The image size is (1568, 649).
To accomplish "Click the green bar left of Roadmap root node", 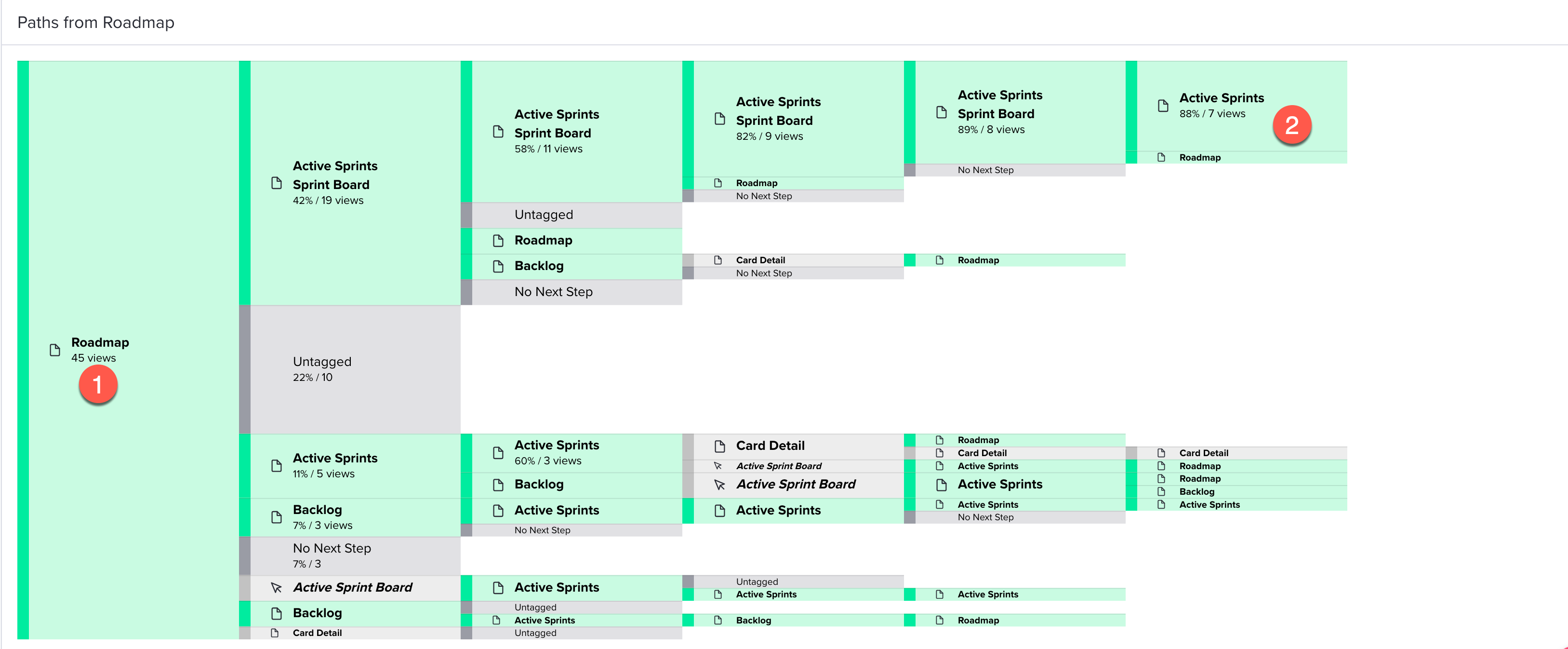I will [23, 350].
